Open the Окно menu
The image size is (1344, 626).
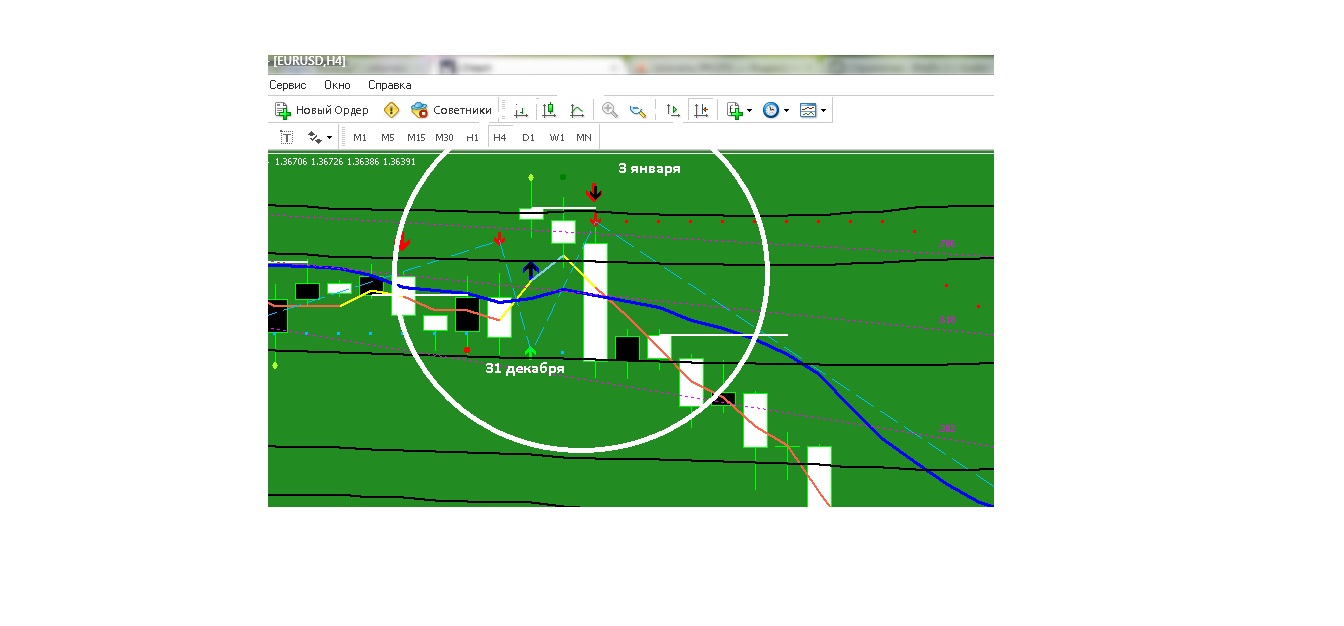tap(337, 85)
